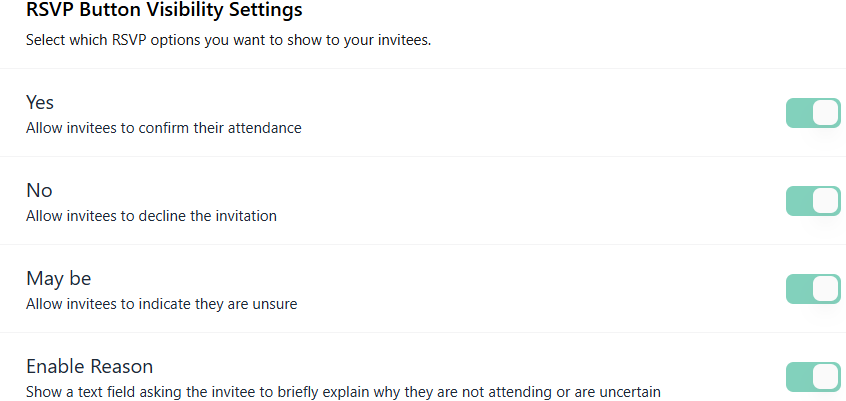The width and height of the screenshot is (846, 401).
Task: Toggle off the May be option
Action: [813, 289]
